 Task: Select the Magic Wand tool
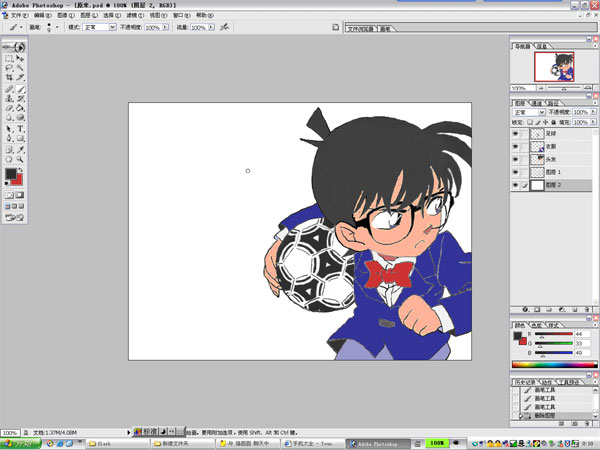click(x=20, y=68)
